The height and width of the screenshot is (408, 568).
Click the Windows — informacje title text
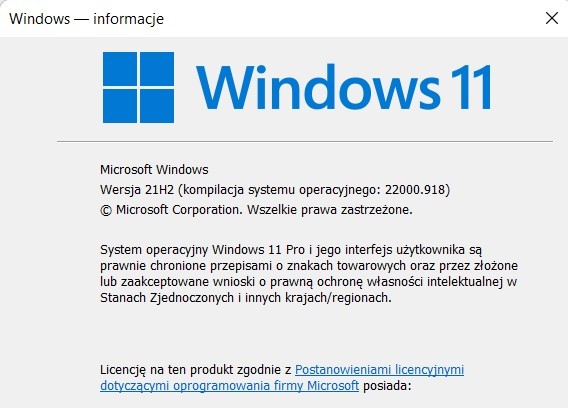pyautogui.click(x=87, y=18)
